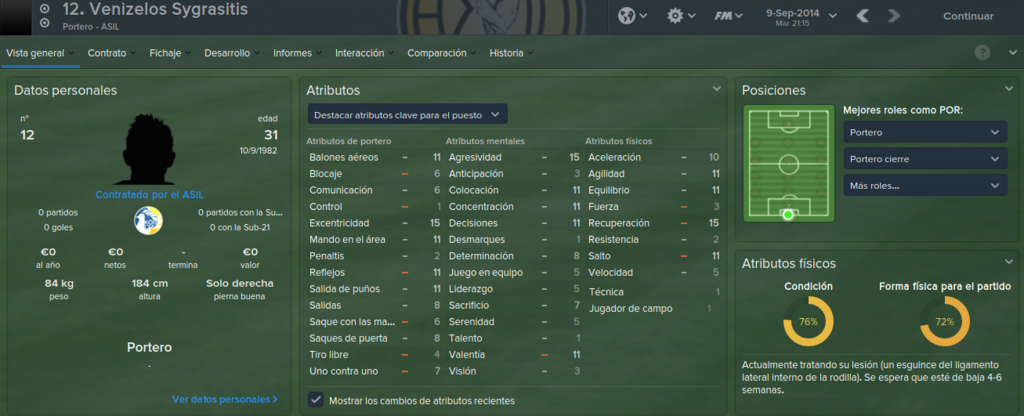Go forward using the right arrow
The width and height of the screenshot is (1024, 416).
pyautogui.click(x=894, y=16)
